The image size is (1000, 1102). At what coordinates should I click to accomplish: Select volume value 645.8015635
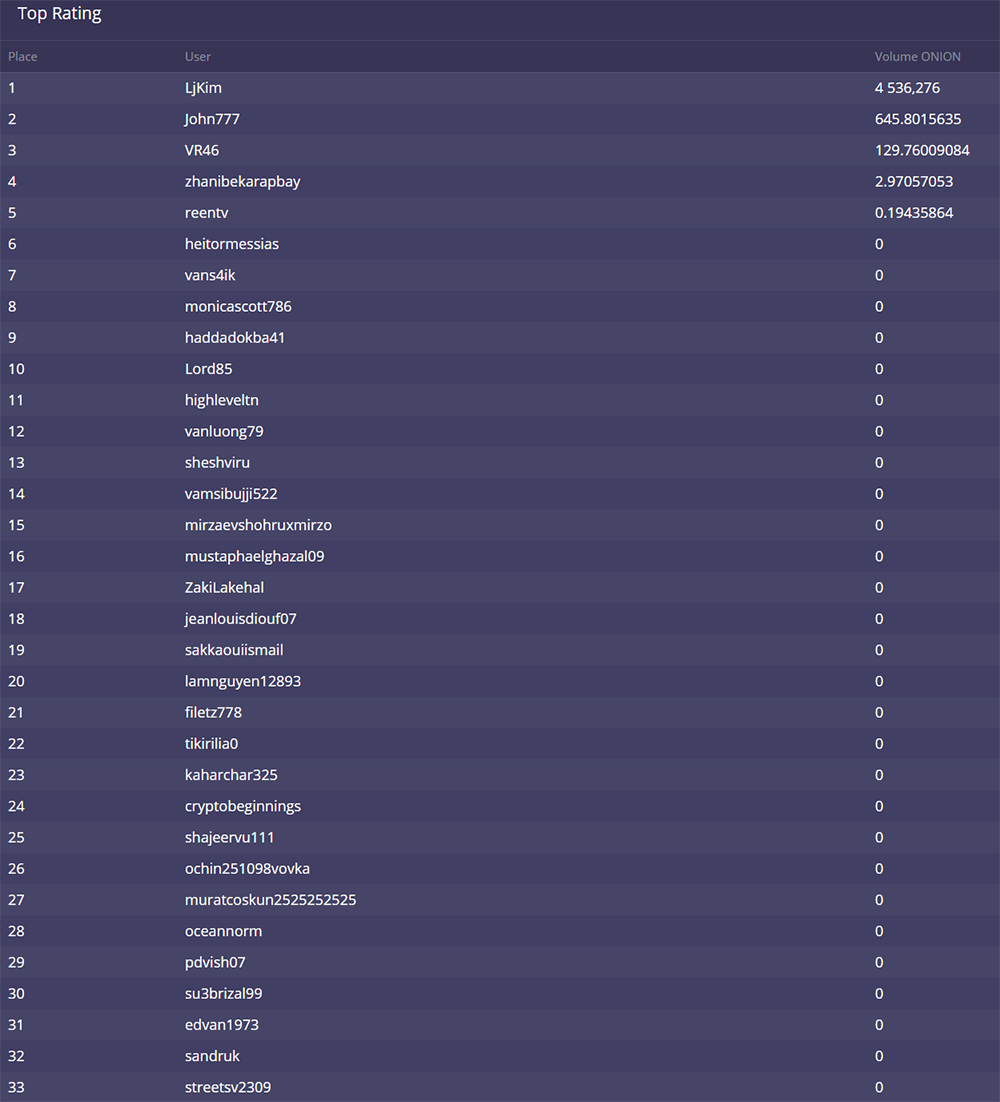pyautogui.click(x=918, y=119)
